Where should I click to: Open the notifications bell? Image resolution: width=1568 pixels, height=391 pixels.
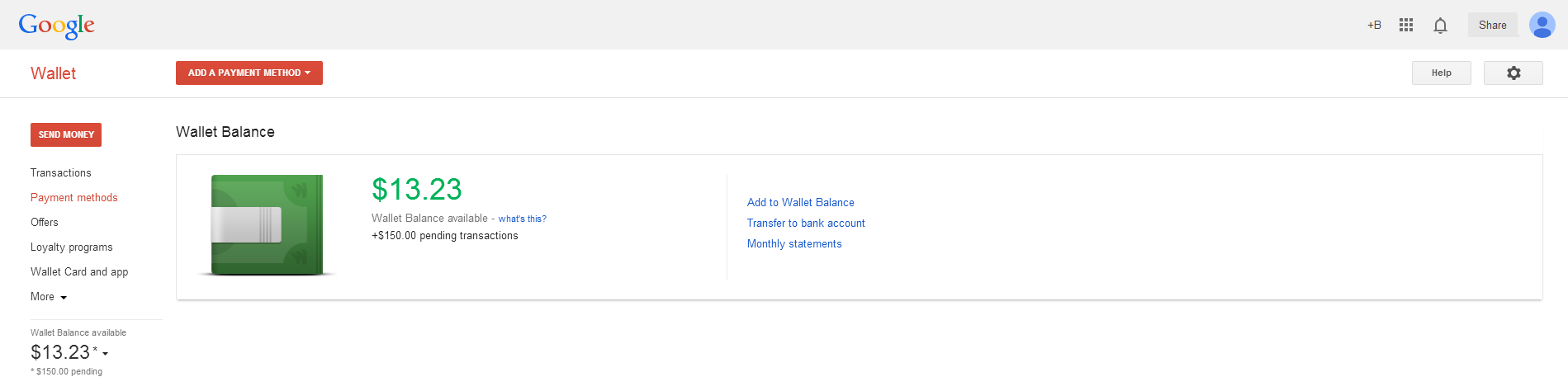pyautogui.click(x=1440, y=26)
